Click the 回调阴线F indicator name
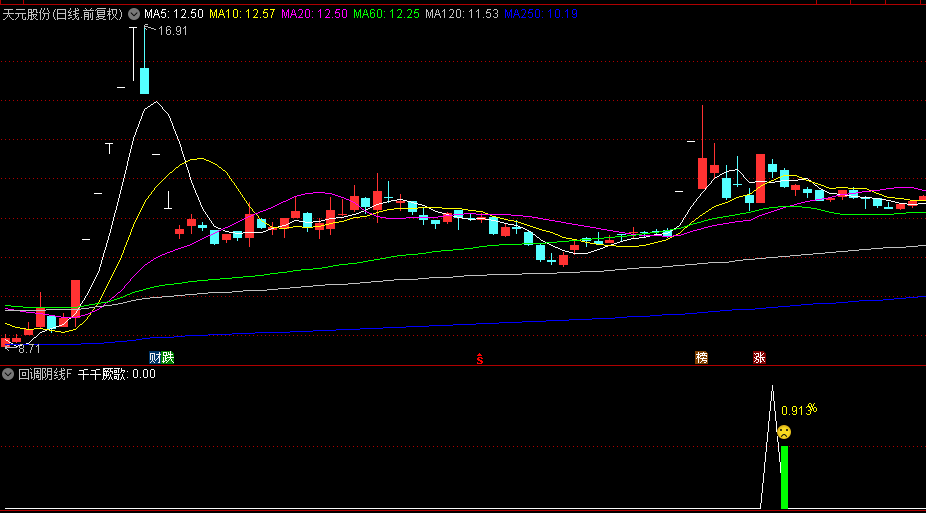926x513 pixels. coord(45,374)
